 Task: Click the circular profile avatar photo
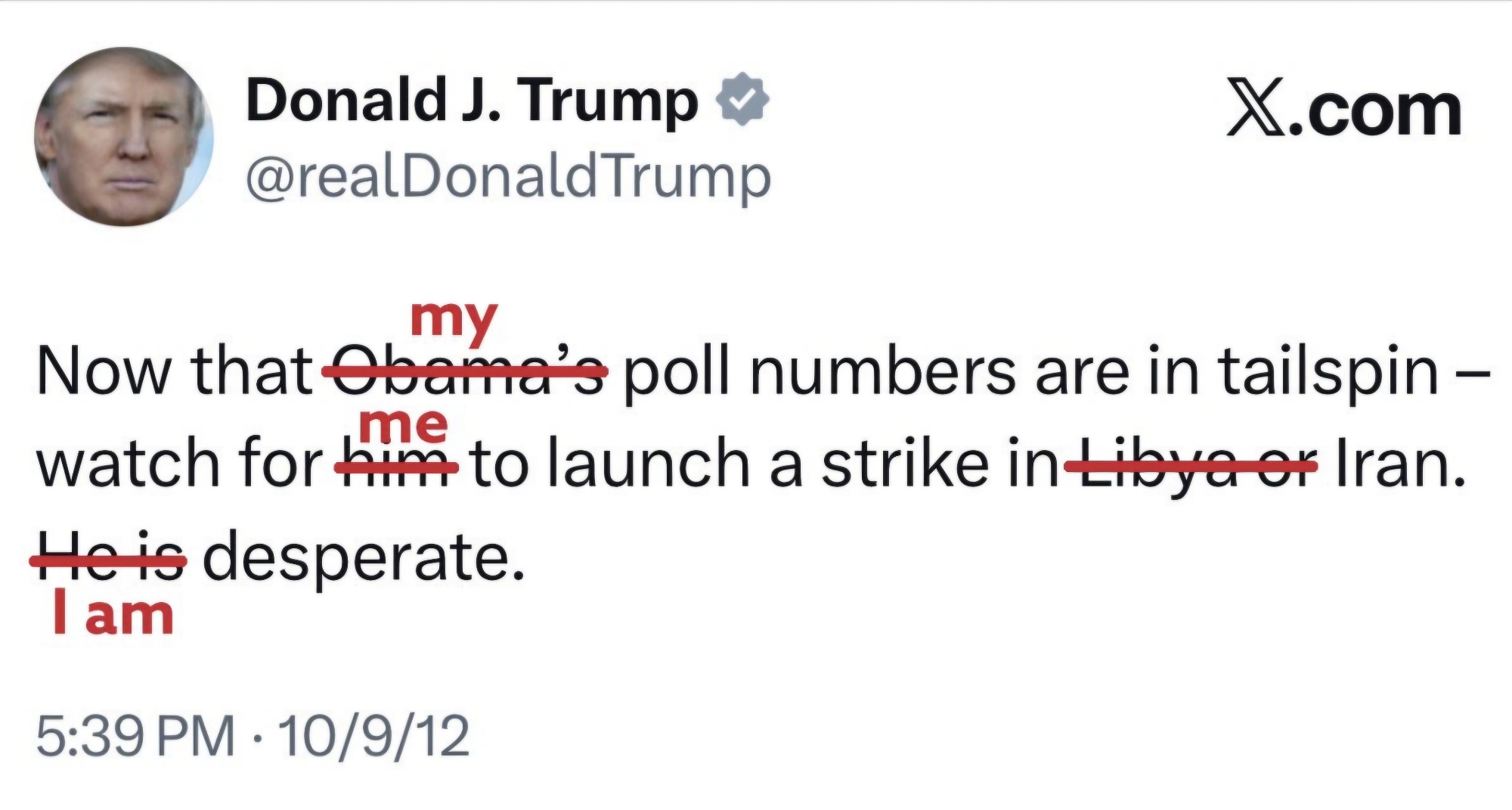tap(123, 137)
